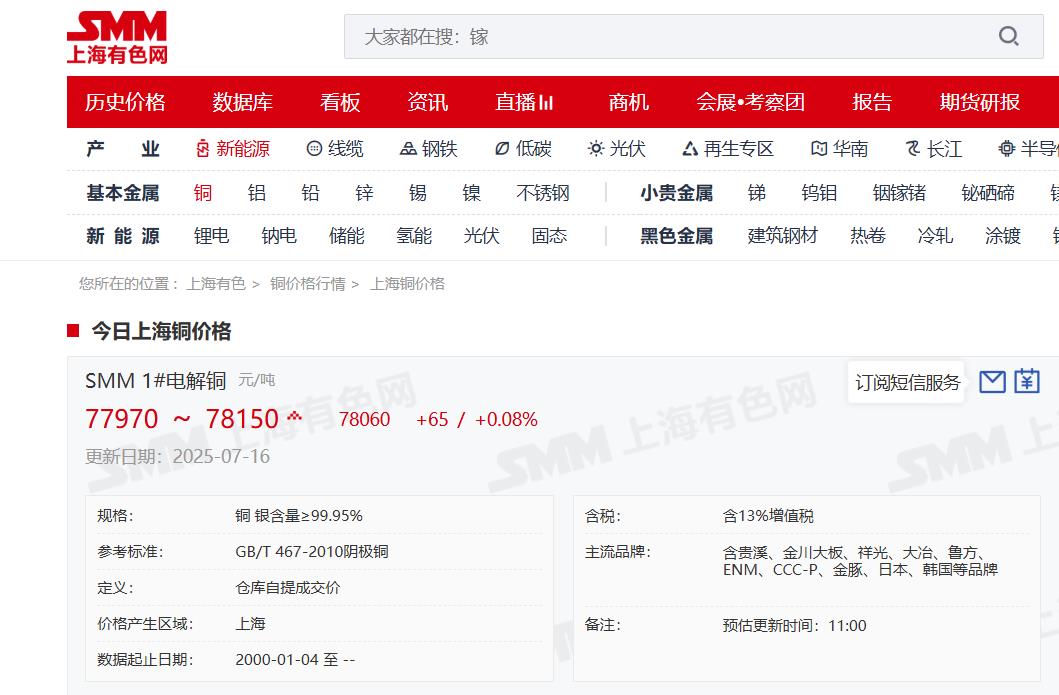1059x695 pixels.
Task: Click the 小贵金属 heading
Action: [x=677, y=193]
